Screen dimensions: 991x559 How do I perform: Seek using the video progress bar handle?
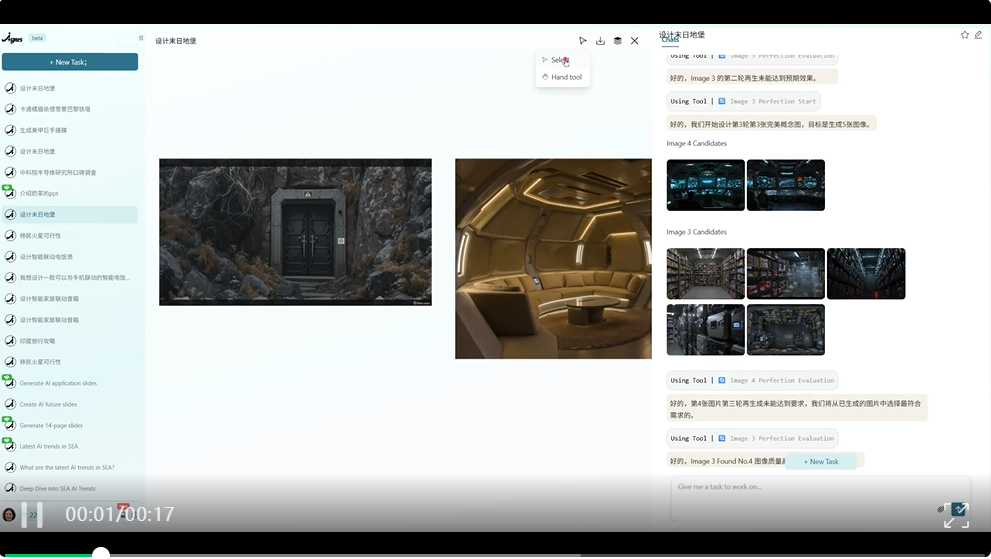point(100,554)
